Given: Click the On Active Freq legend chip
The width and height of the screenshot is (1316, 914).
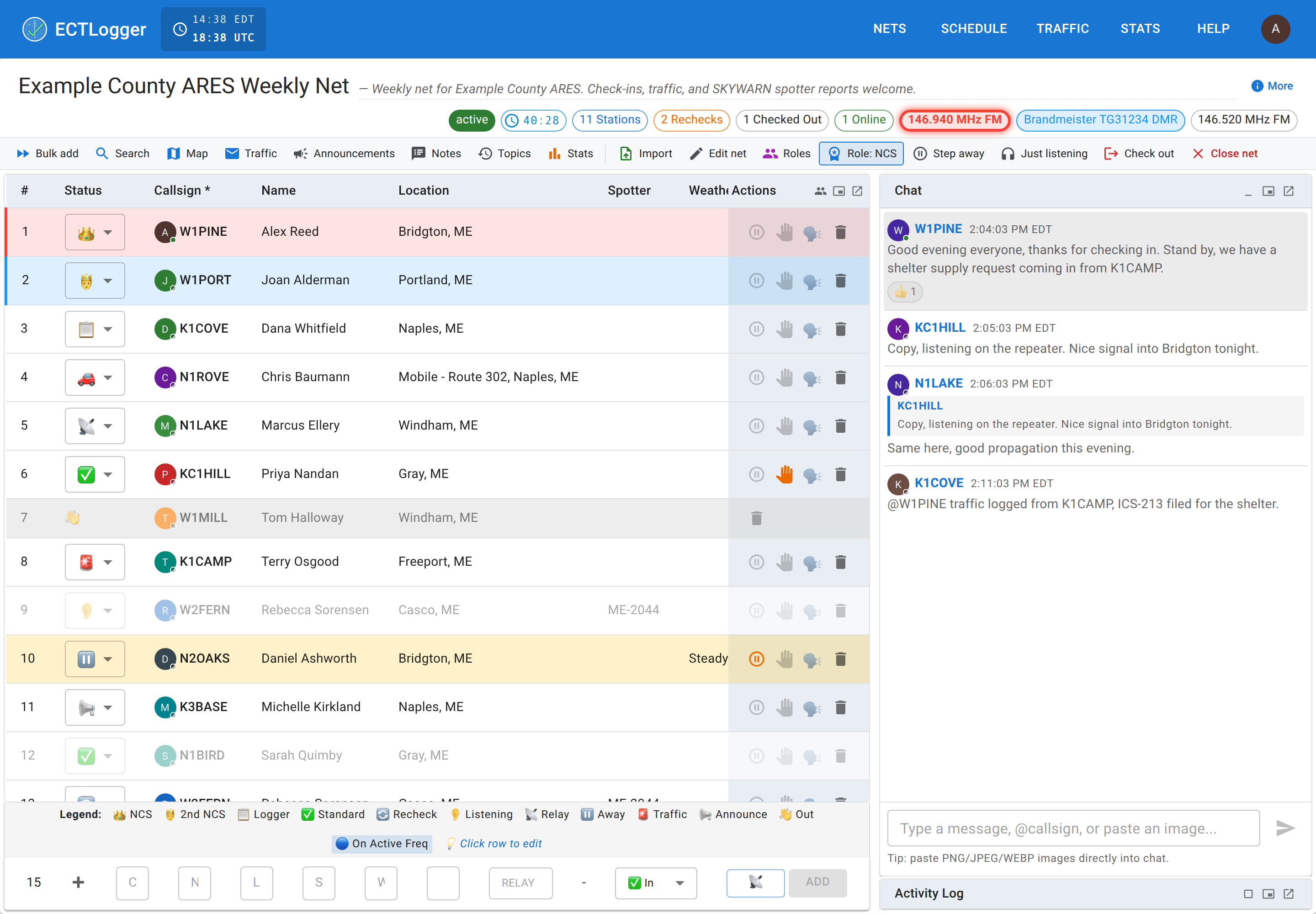Looking at the screenshot, I should pyautogui.click(x=382, y=844).
